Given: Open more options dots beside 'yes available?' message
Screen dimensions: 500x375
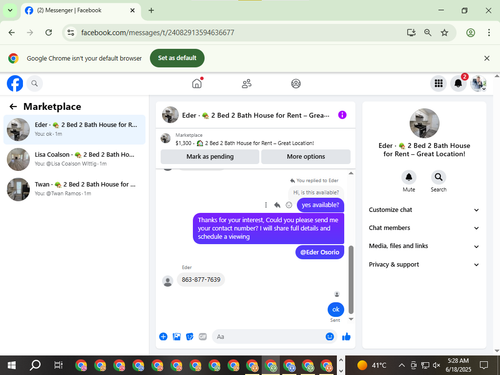Looking at the screenshot, I should pyautogui.click(x=266, y=205).
